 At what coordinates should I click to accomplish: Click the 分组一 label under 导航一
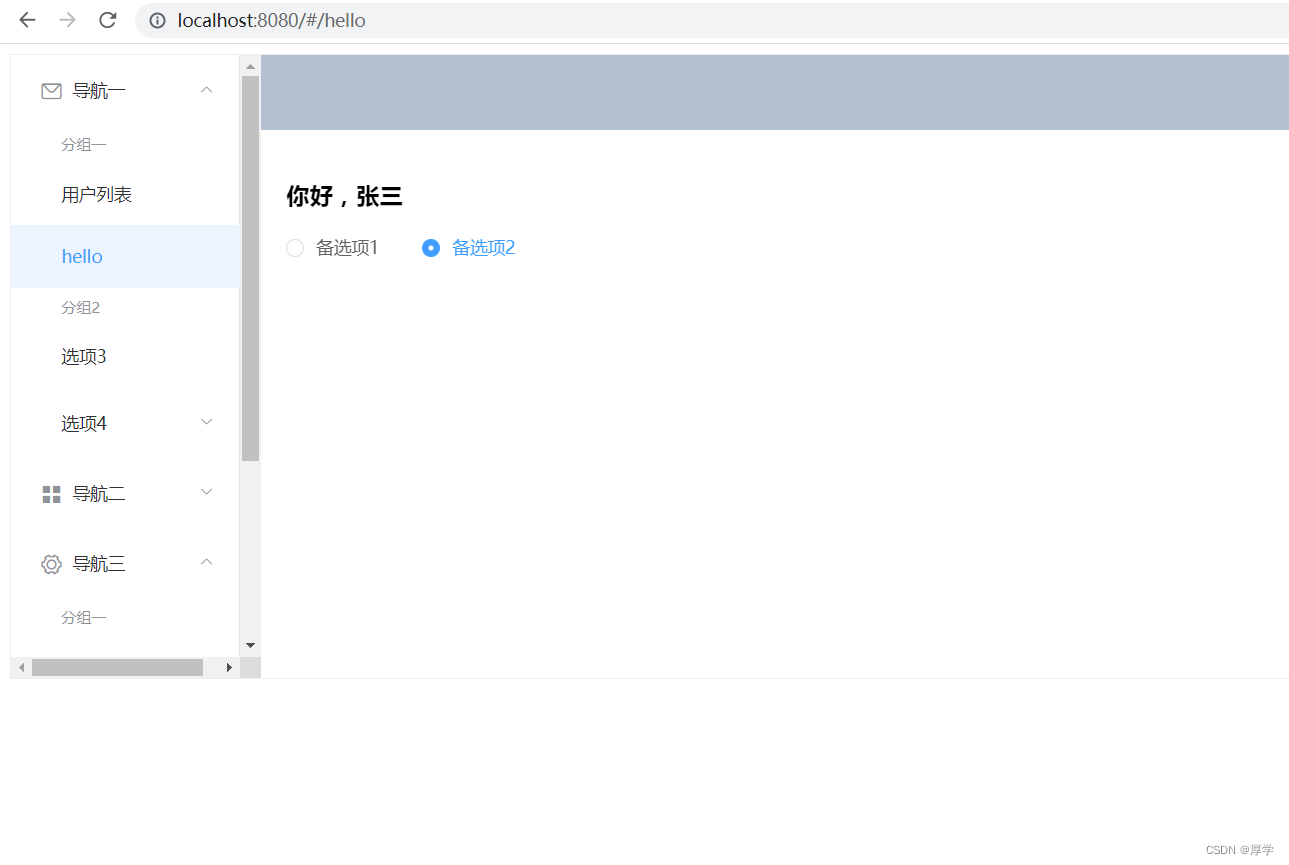[x=84, y=145]
